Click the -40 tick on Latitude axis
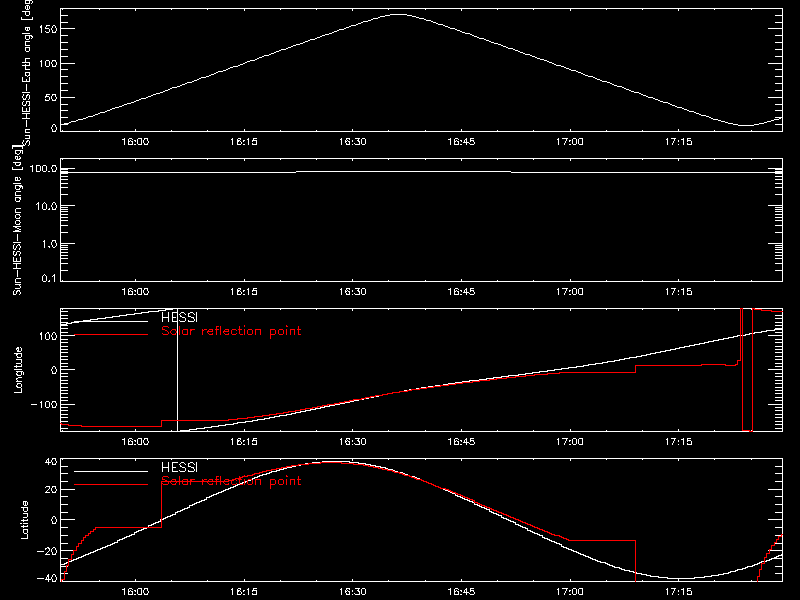 [47, 579]
